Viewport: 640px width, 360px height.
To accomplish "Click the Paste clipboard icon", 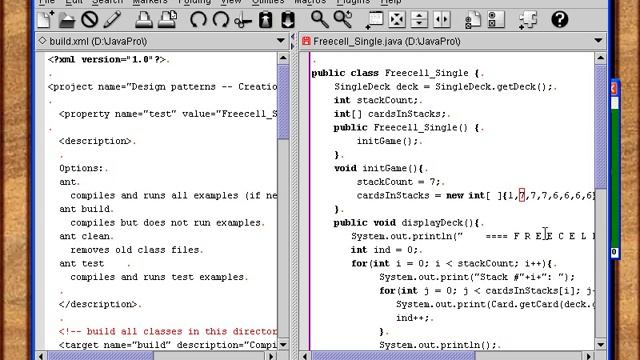I will [288, 20].
